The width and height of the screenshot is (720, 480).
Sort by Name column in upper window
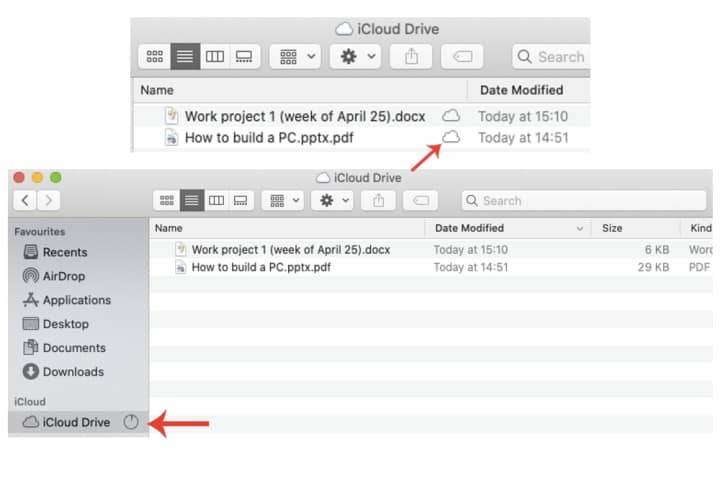click(x=301, y=90)
